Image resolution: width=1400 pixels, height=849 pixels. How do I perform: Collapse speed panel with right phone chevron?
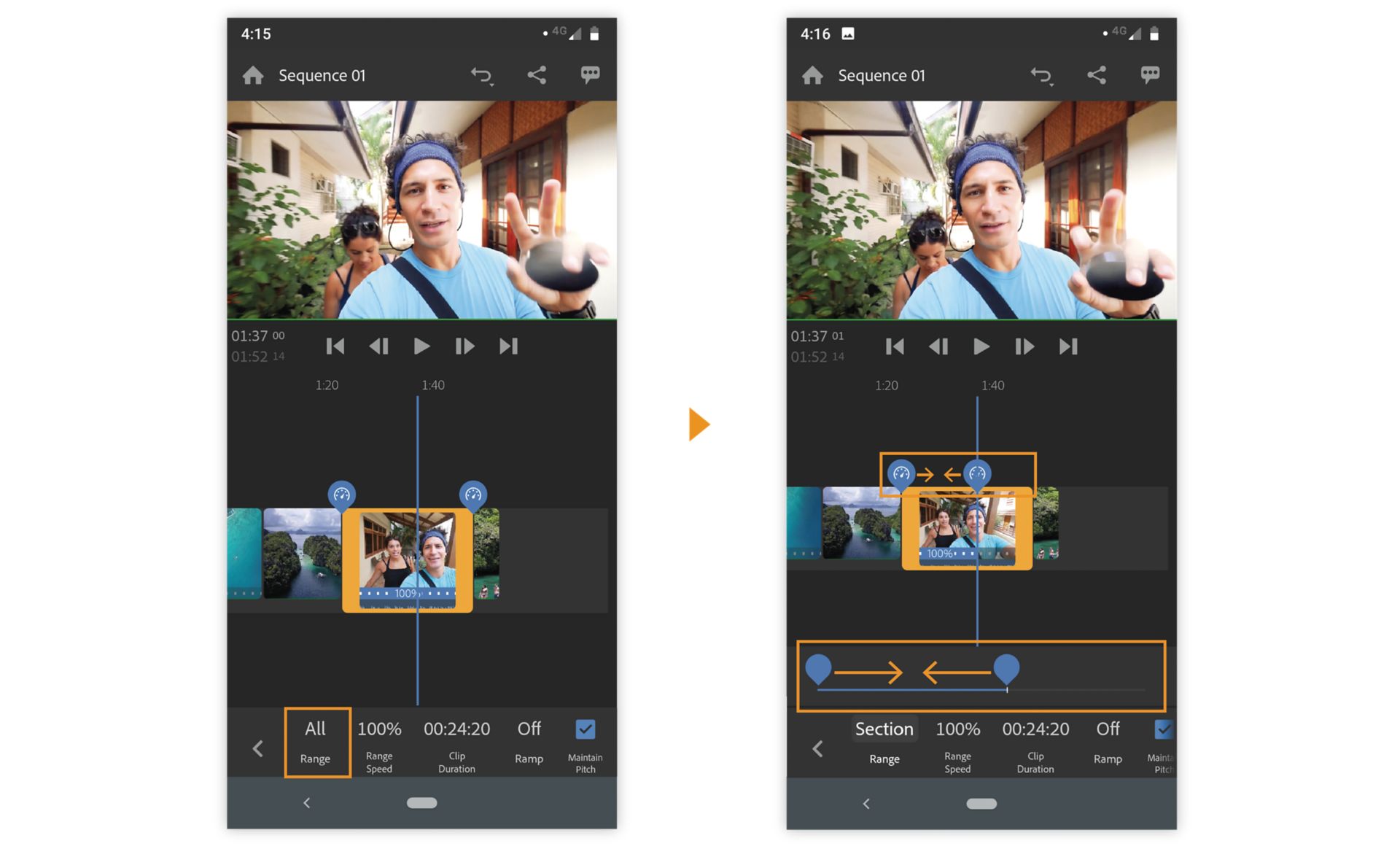pos(817,748)
